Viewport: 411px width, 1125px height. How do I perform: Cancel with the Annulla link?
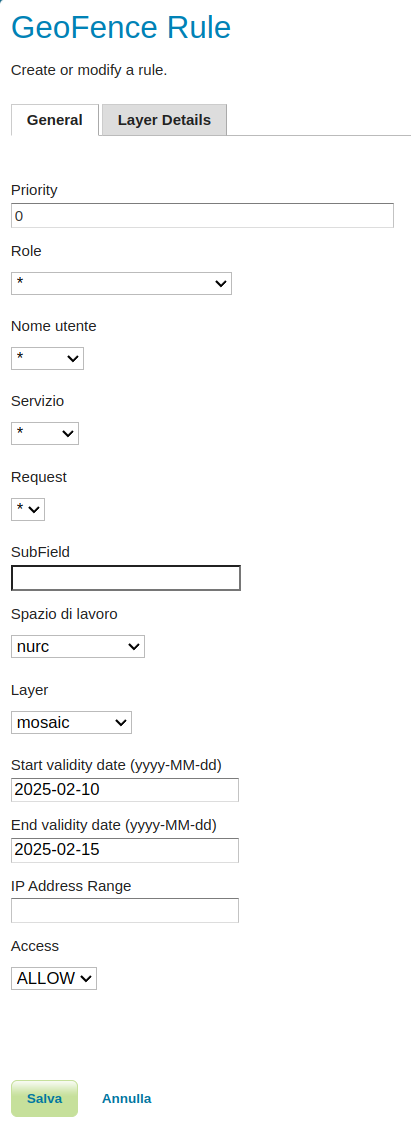tap(126, 1098)
